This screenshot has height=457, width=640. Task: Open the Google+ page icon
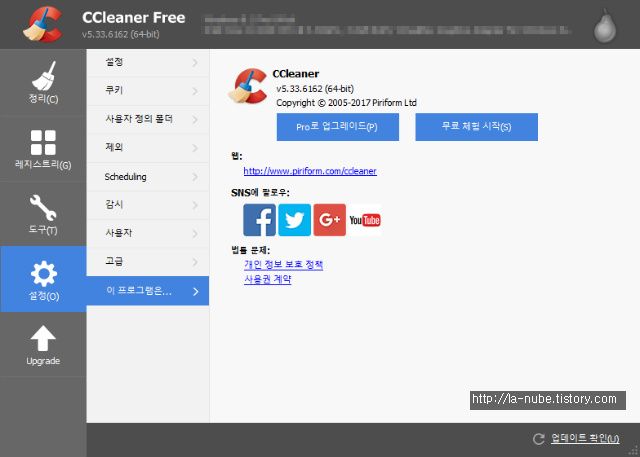329,220
